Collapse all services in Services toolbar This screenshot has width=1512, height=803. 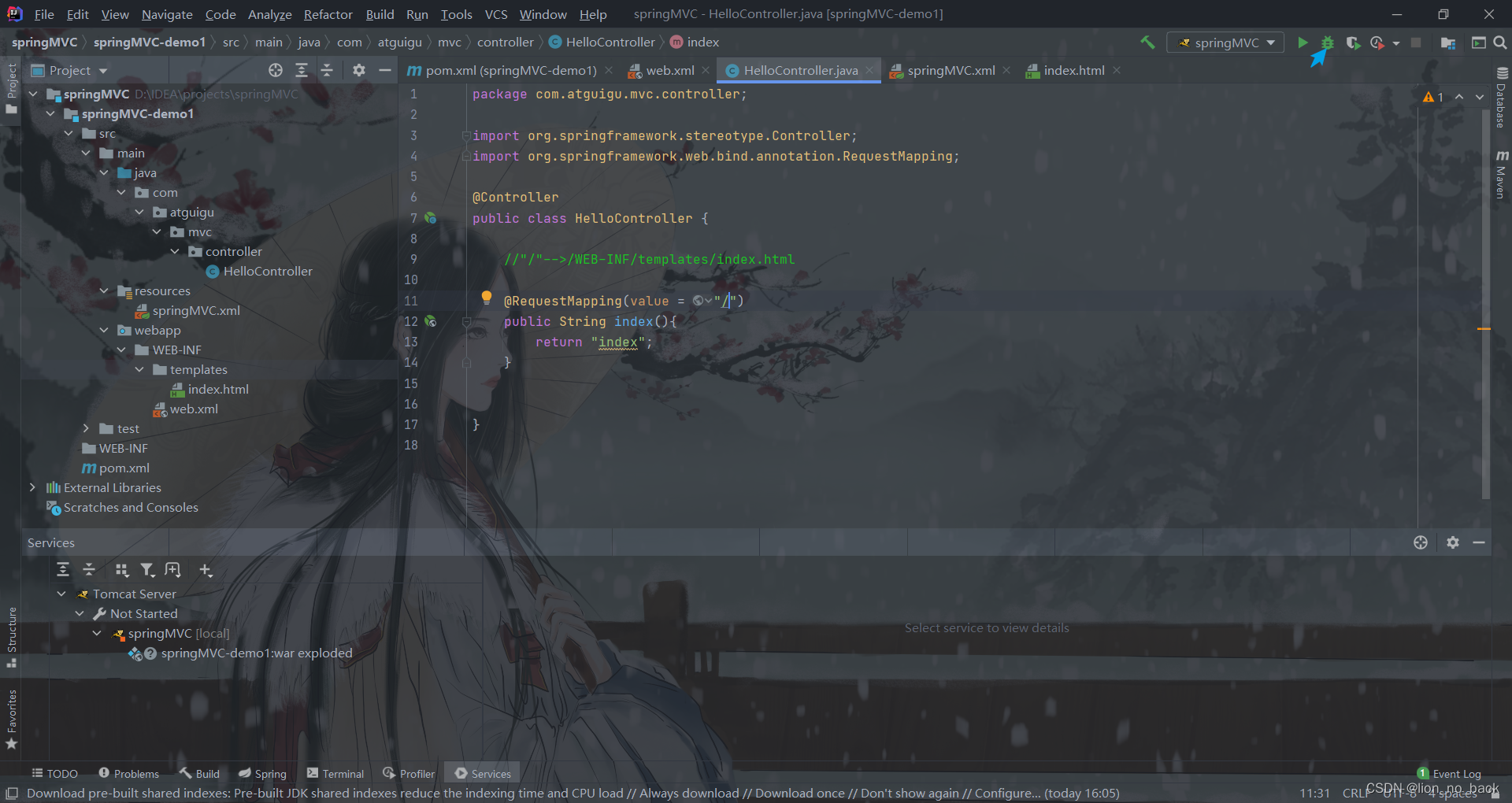click(x=89, y=569)
